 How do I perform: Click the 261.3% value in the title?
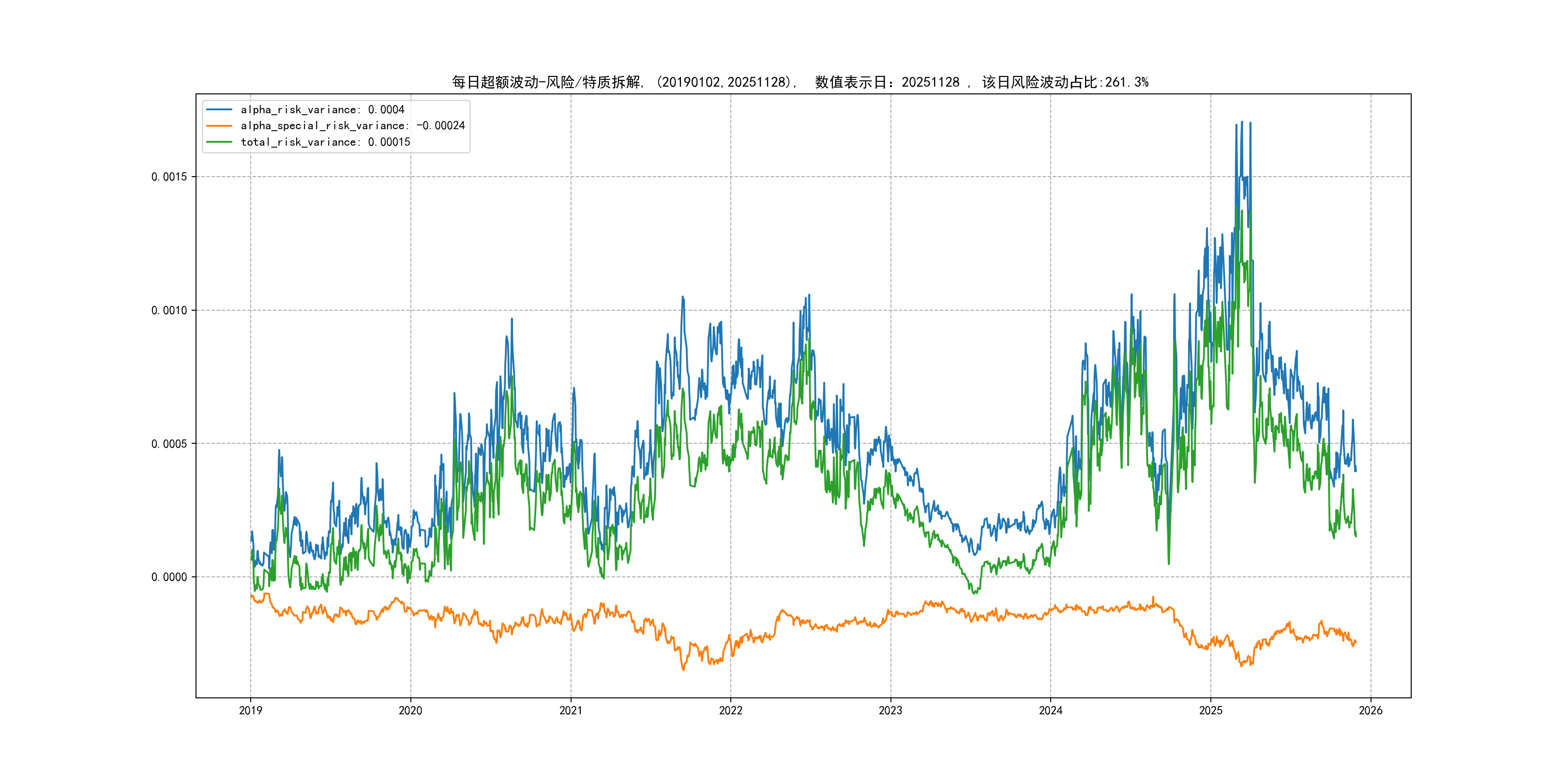tap(1127, 82)
